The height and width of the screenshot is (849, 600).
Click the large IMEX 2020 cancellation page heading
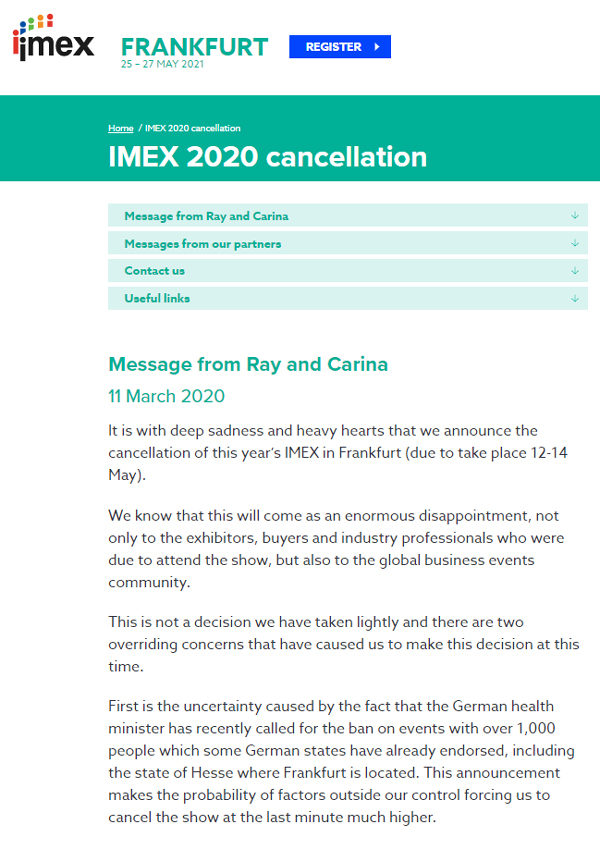[x=267, y=157]
